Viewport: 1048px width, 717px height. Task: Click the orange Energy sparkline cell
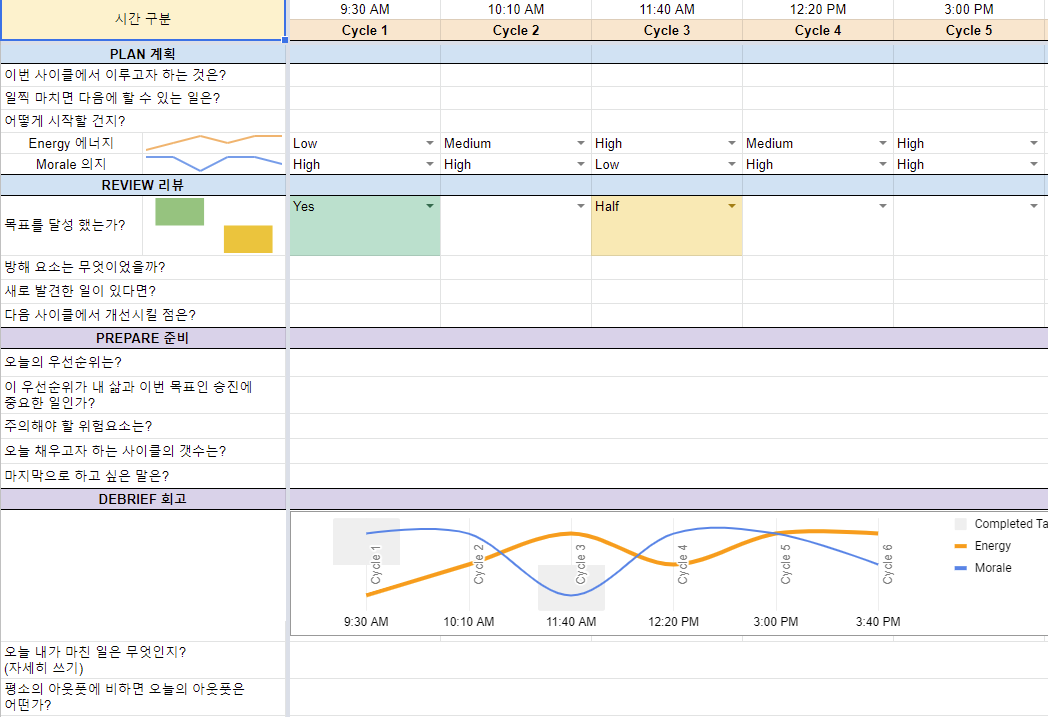pyautogui.click(x=214, y=143)
